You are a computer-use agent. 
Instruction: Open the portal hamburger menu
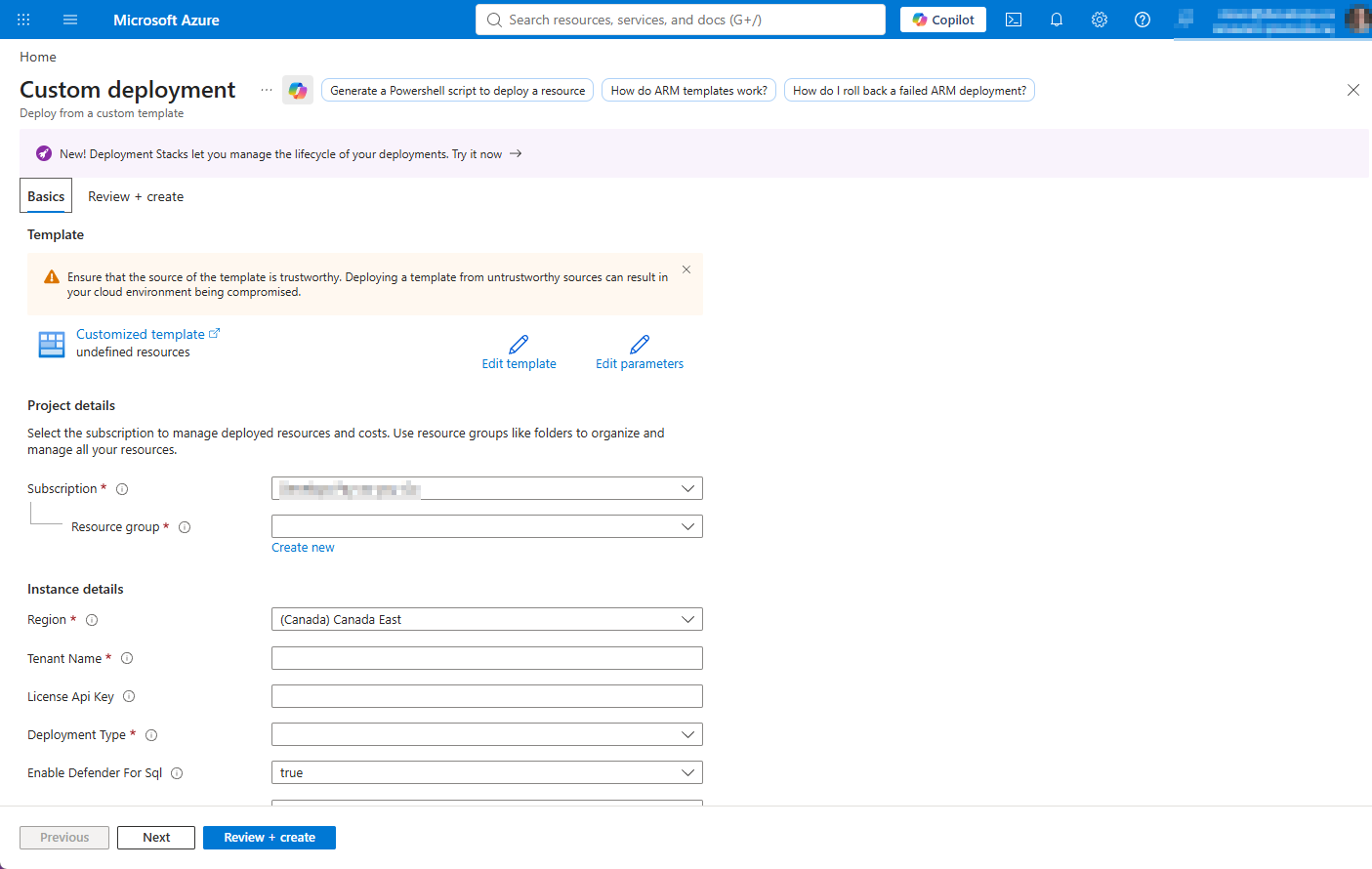click(x=70, y=20)
